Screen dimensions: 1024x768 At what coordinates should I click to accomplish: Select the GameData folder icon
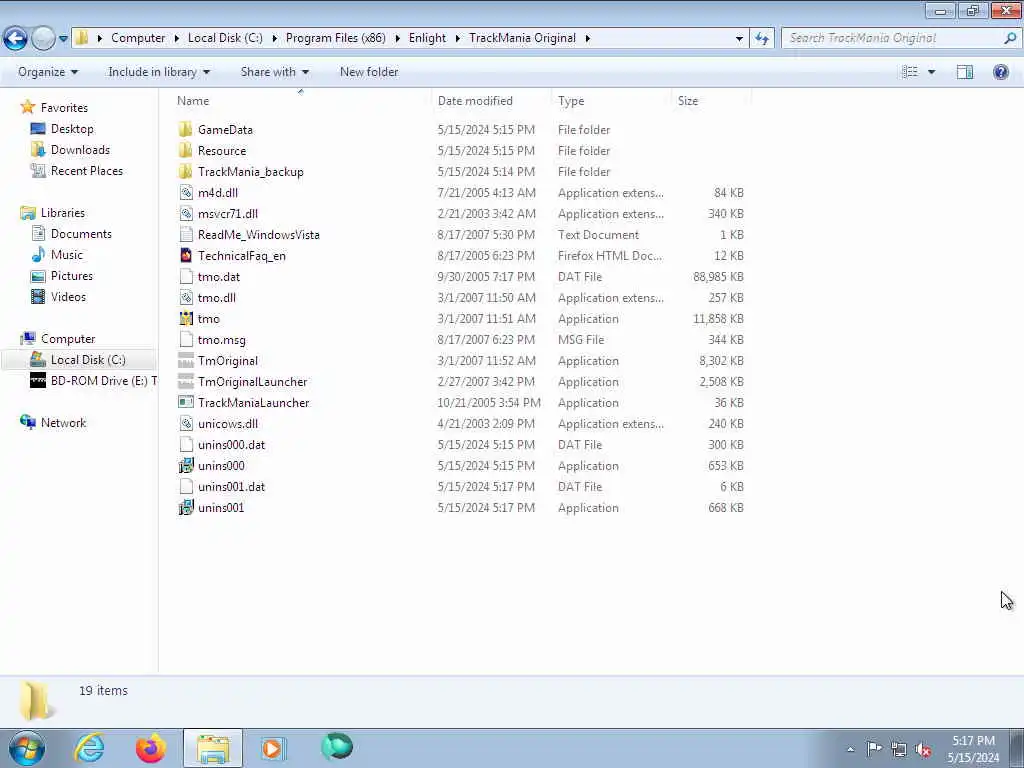point(185,129)
